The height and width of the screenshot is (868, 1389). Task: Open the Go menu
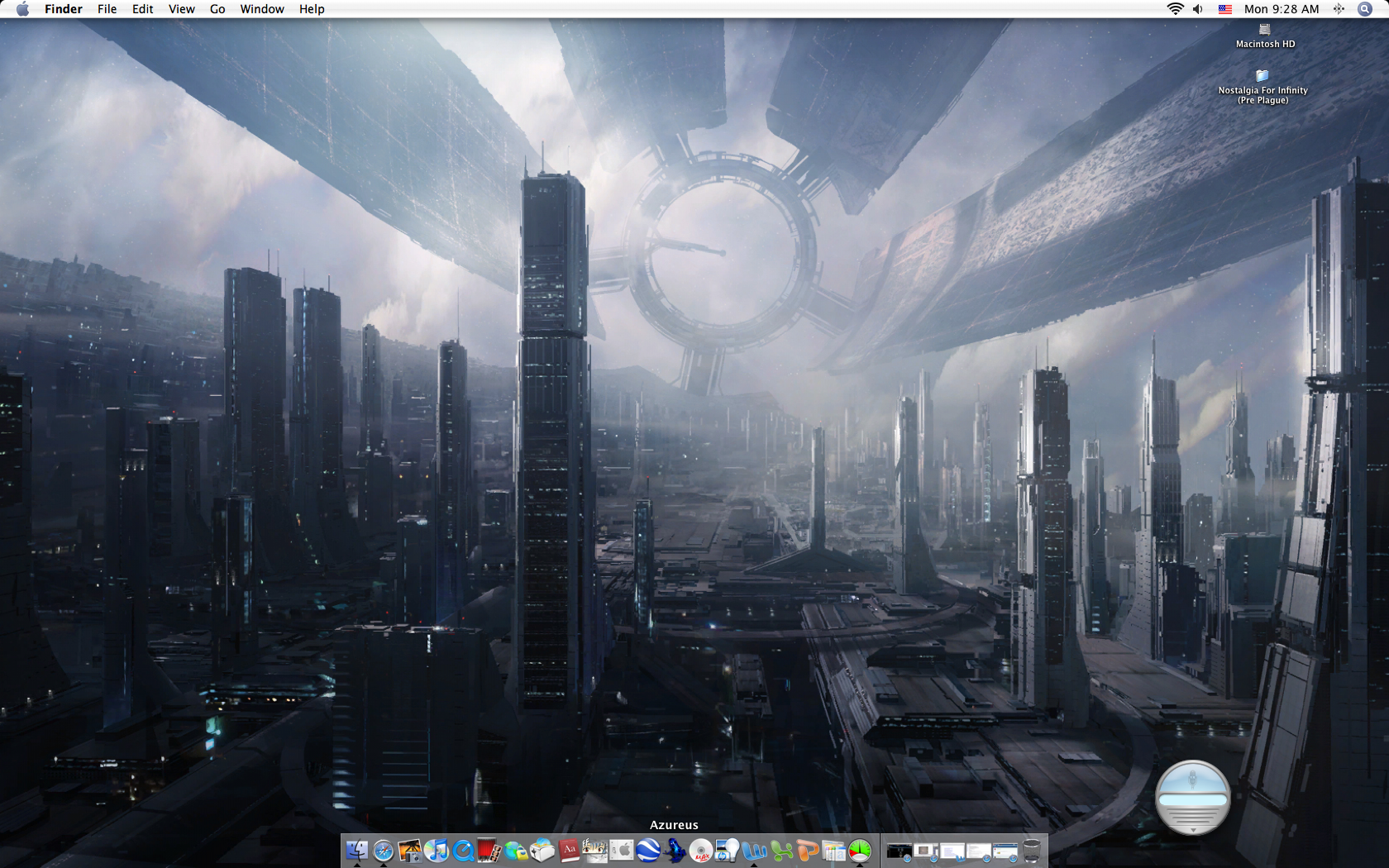pos(217,9)
